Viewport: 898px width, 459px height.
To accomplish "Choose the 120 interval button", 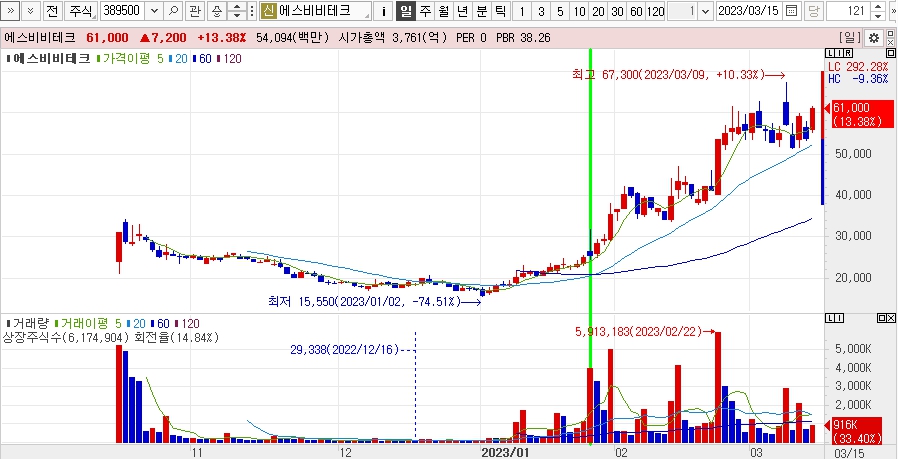I will coord(655,10).
